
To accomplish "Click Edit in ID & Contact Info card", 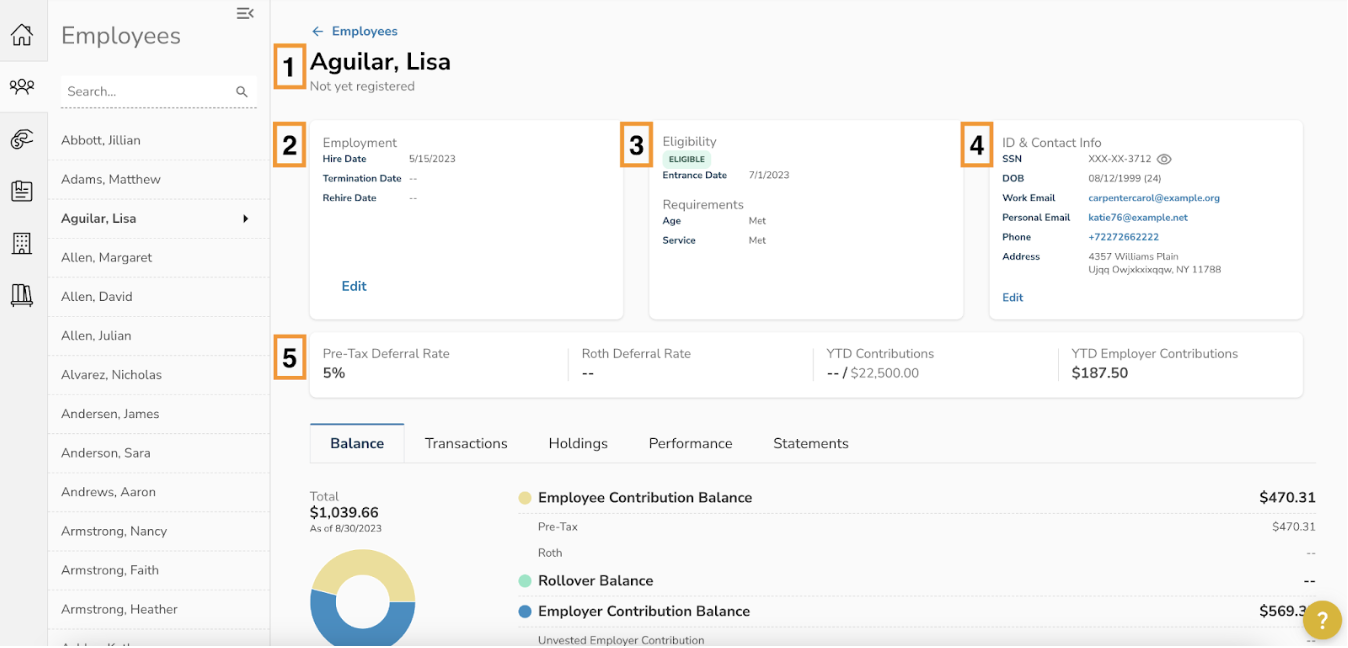I will [1013, 298].
